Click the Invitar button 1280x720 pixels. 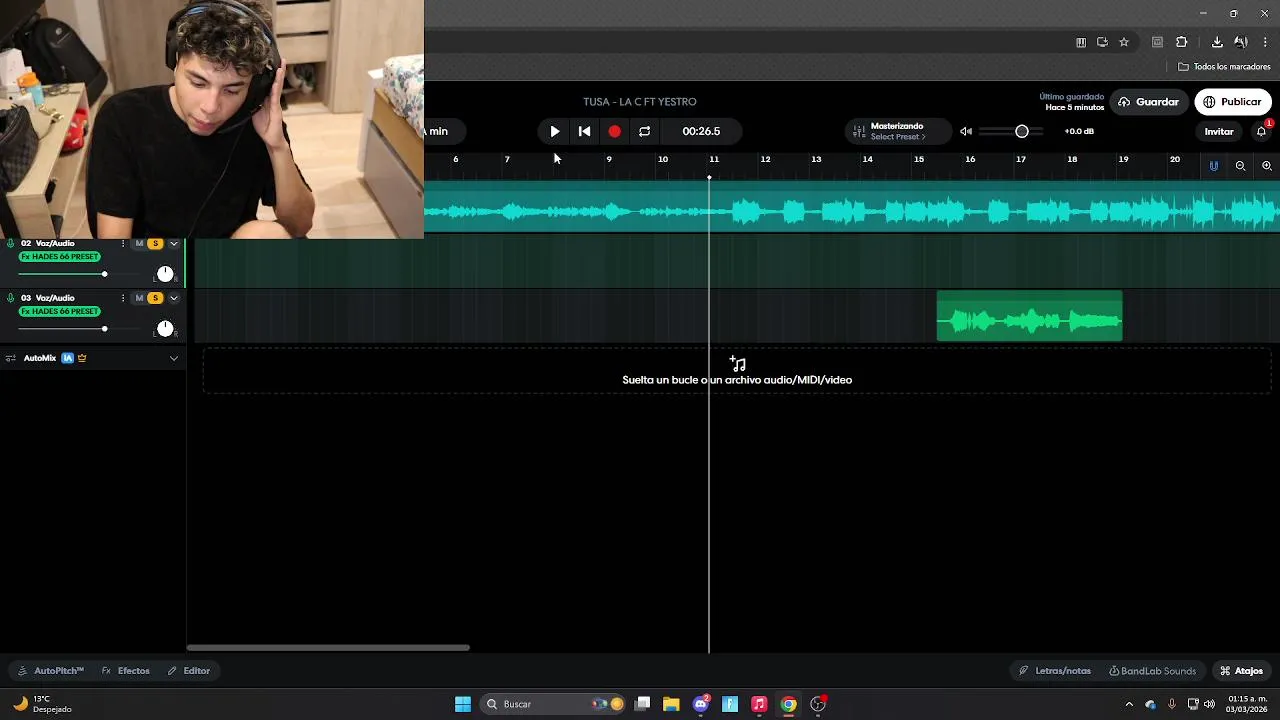[1219, 131]
